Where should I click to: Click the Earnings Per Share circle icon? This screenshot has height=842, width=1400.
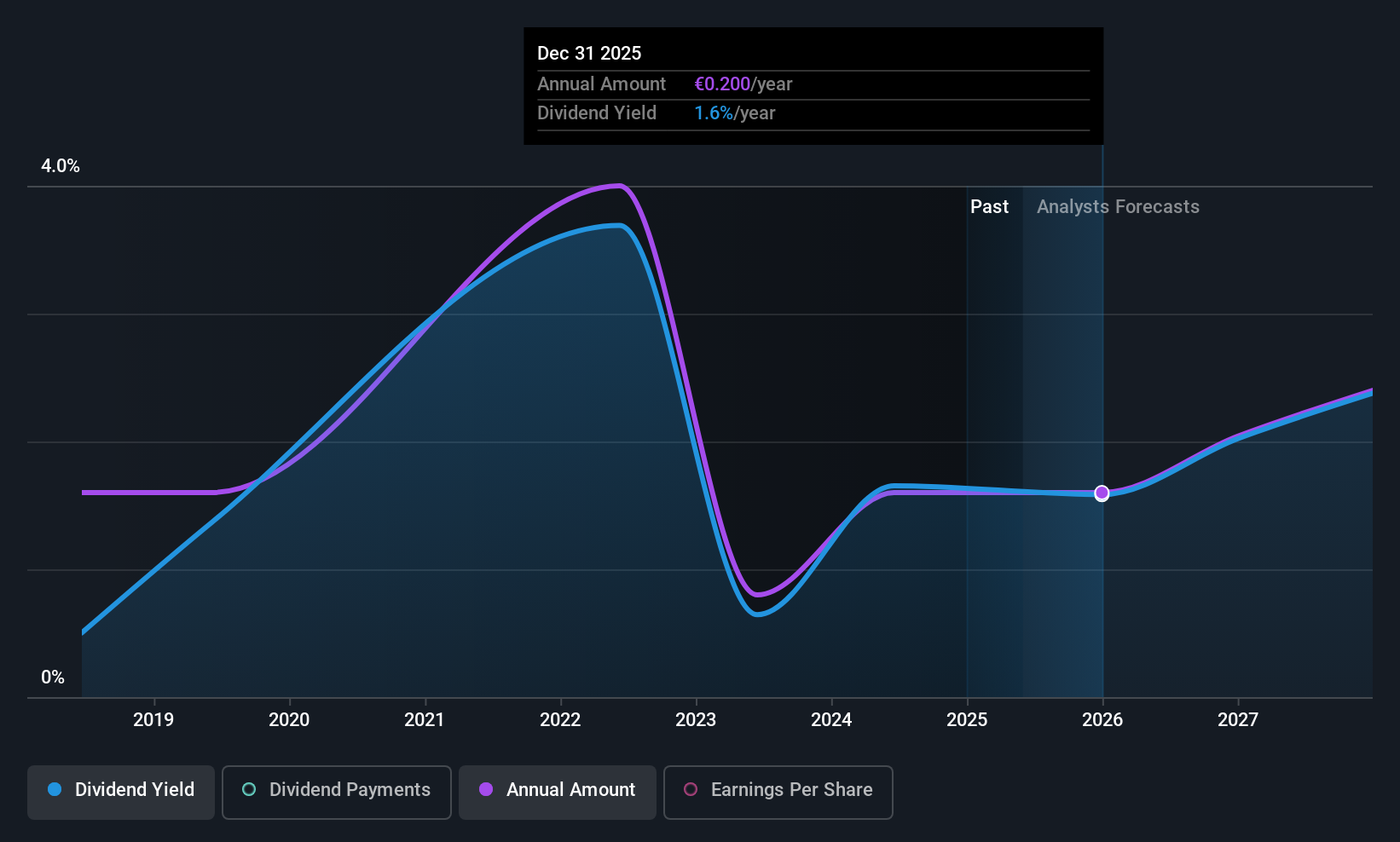691,790
